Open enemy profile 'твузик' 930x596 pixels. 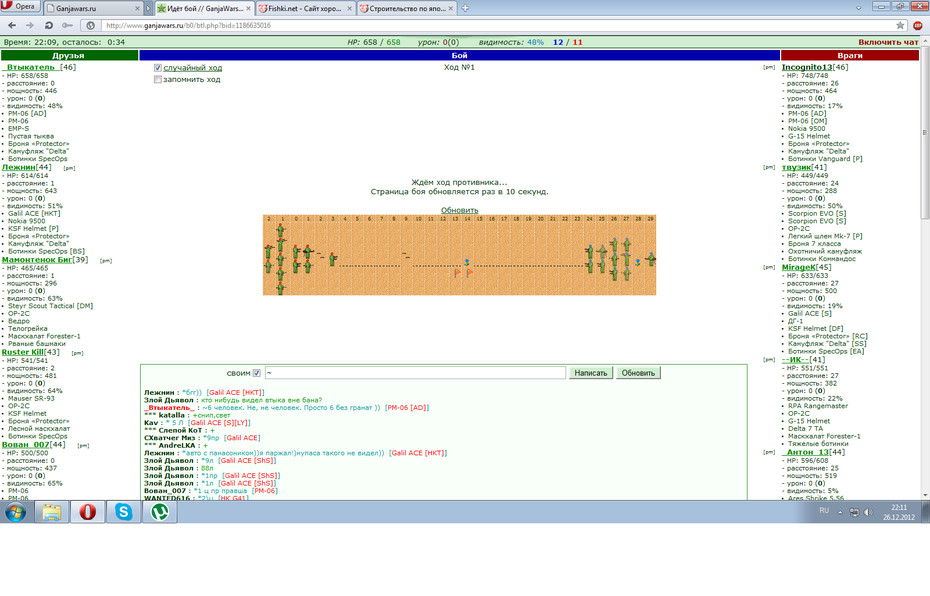(796, 167)
